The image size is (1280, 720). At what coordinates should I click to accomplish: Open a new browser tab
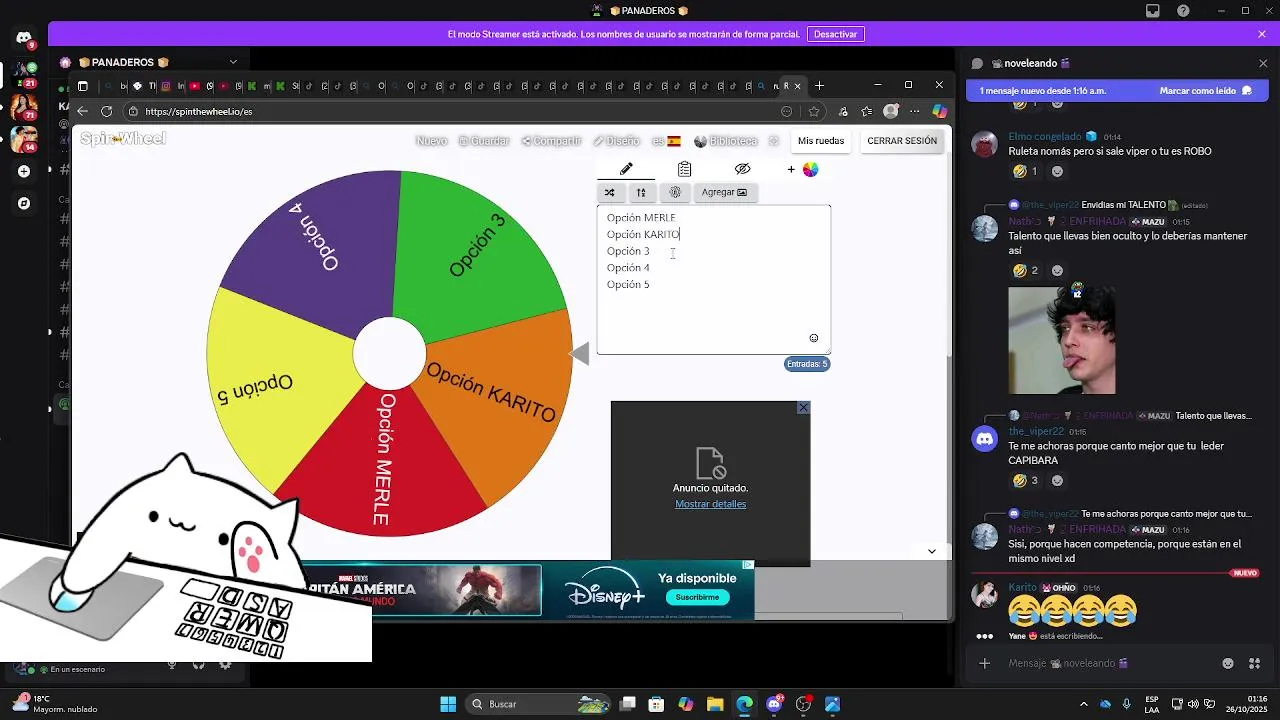[x=819, y=86]
